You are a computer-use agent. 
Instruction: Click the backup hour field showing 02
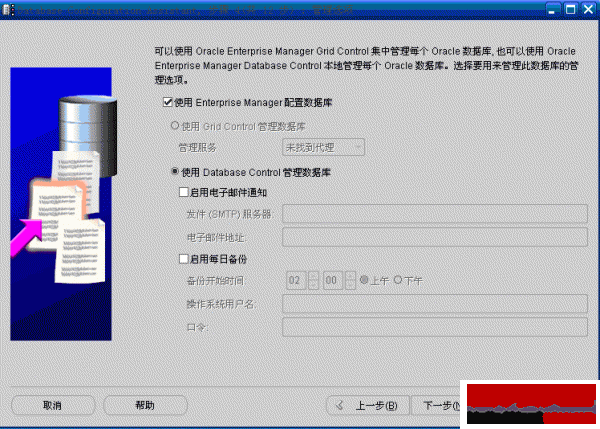click(296, 280)
